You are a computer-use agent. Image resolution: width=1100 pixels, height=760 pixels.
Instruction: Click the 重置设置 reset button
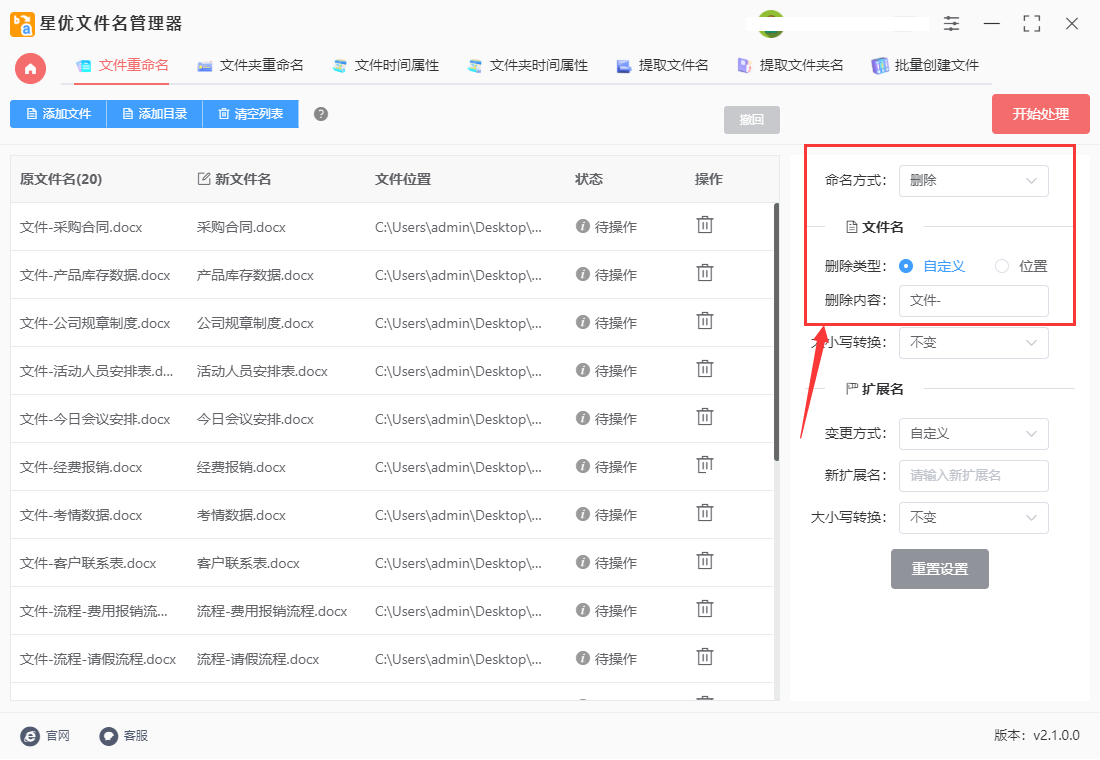[x=939, y=569]
